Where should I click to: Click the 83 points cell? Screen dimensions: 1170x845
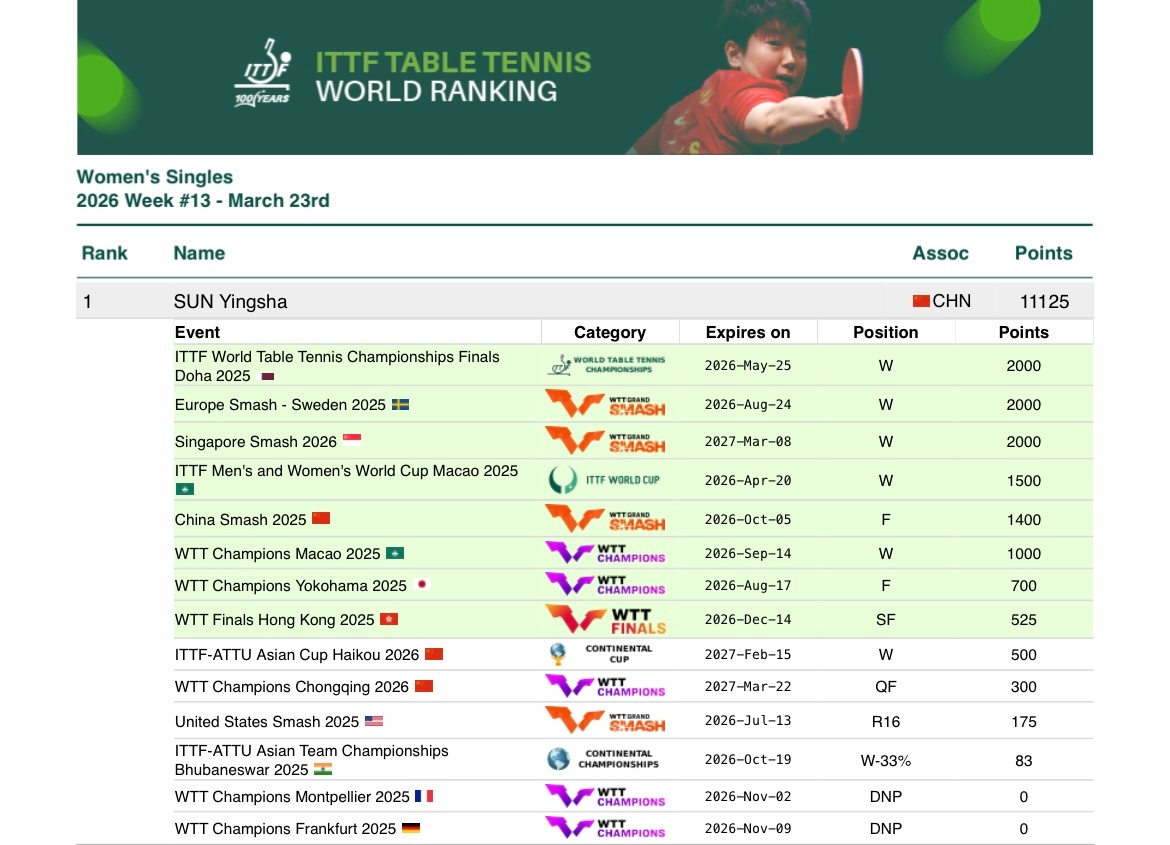pyautogui.click(x=1024, y=761)
